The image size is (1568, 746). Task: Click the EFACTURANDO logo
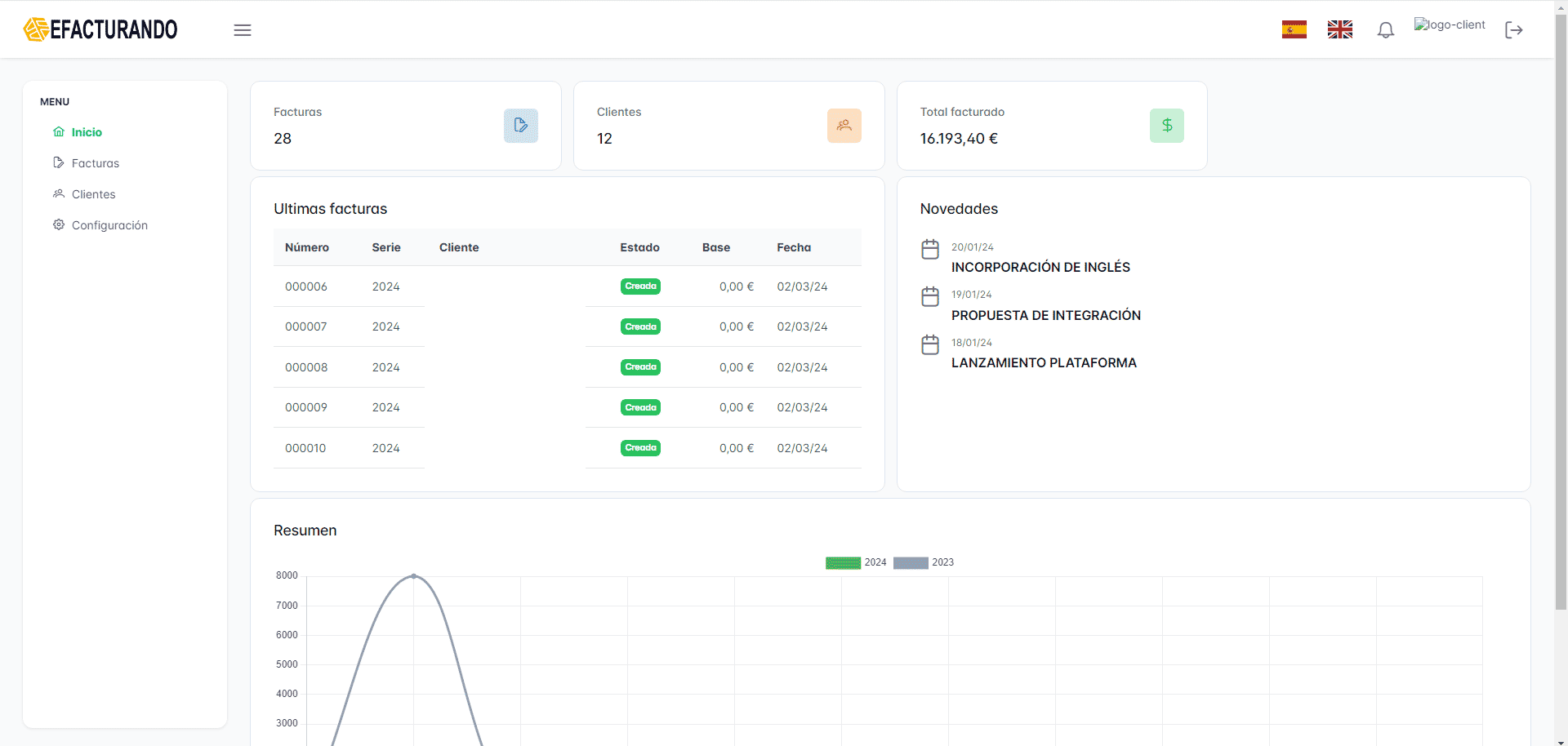(x=100, y=29)
